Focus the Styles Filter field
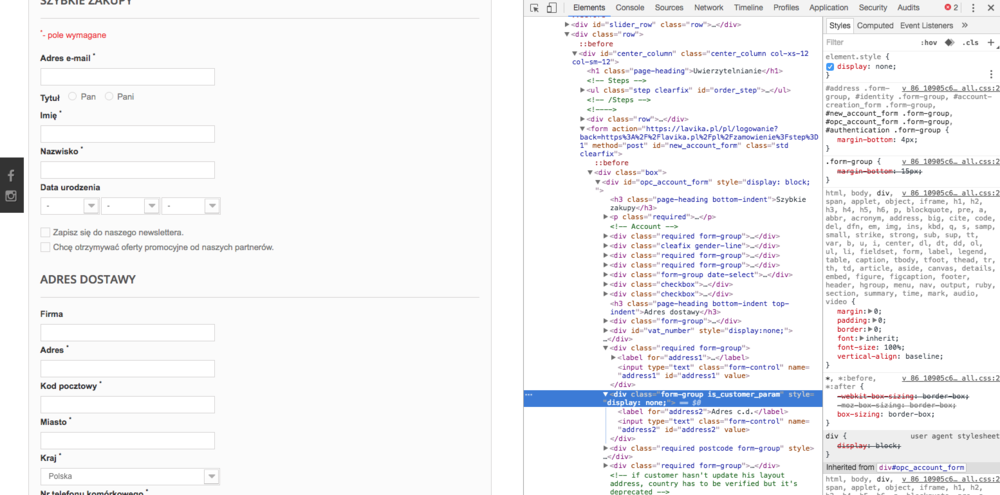Viewport: 1000px width, 495px height. click(x=869, y=43)
